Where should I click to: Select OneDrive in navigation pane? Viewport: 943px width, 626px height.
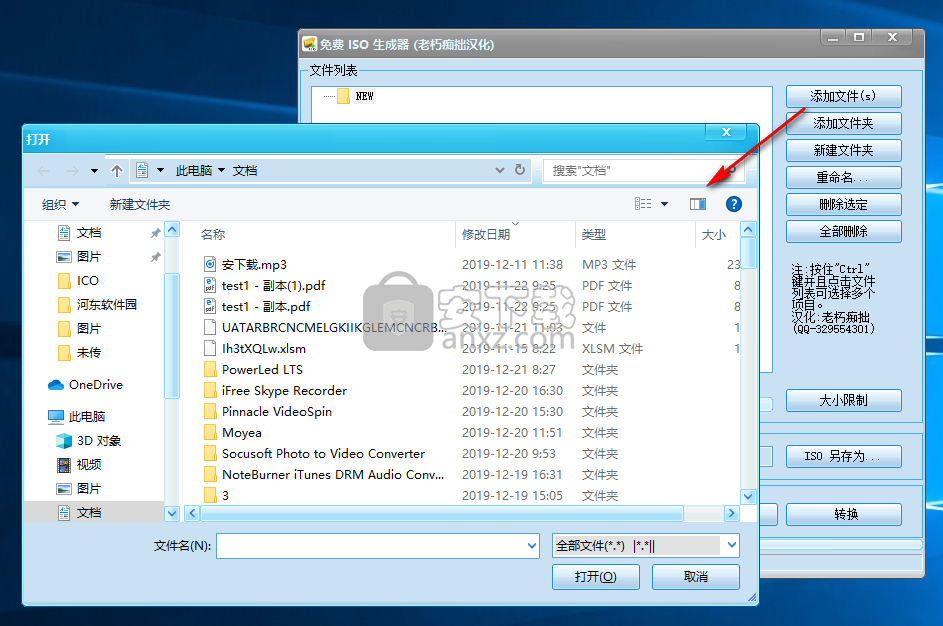pyautogui.click(x=96, y=385)
